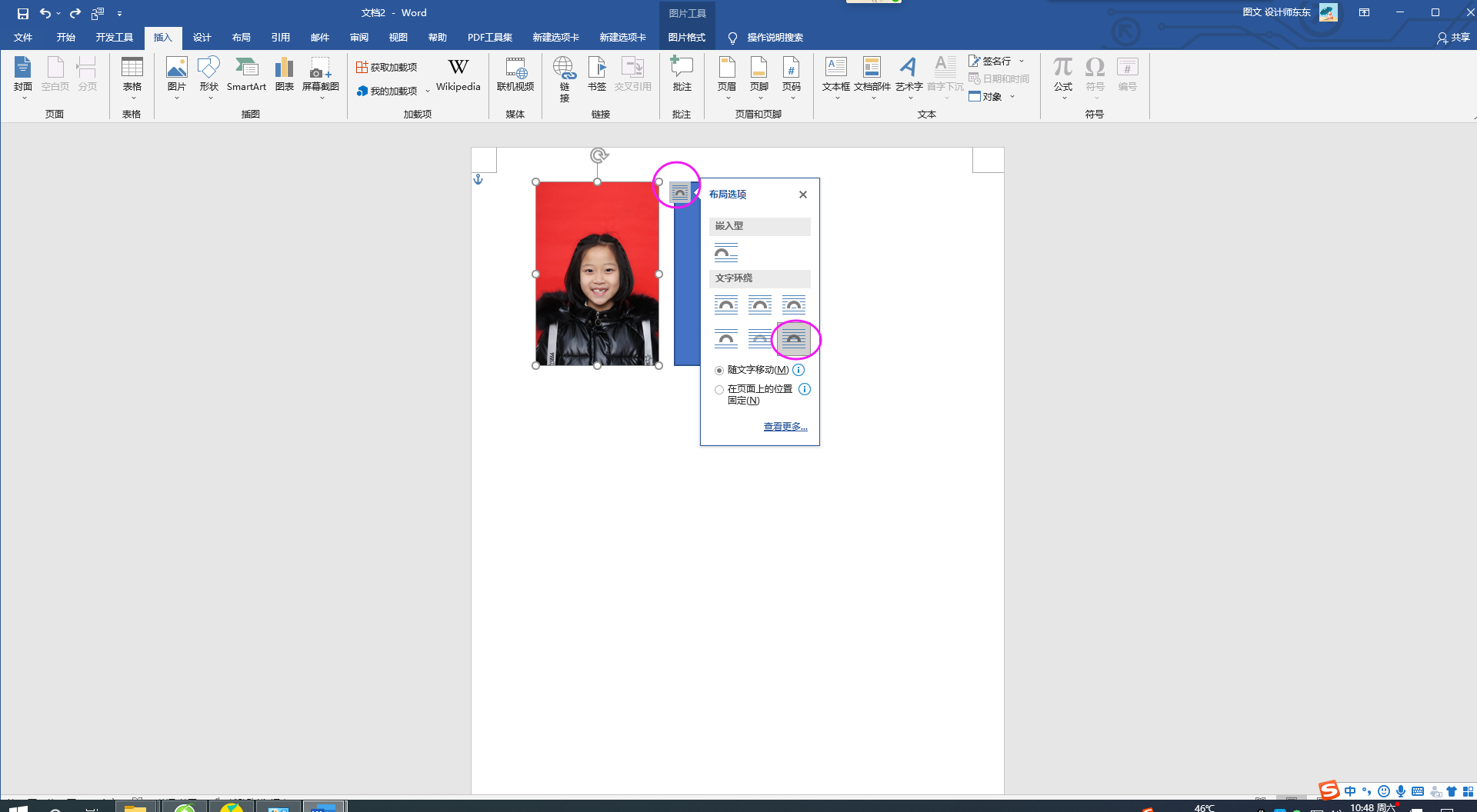
Task: Open the 签名行 dropdown arrow
Action: pyautogui.click(x=1022, y=62)
